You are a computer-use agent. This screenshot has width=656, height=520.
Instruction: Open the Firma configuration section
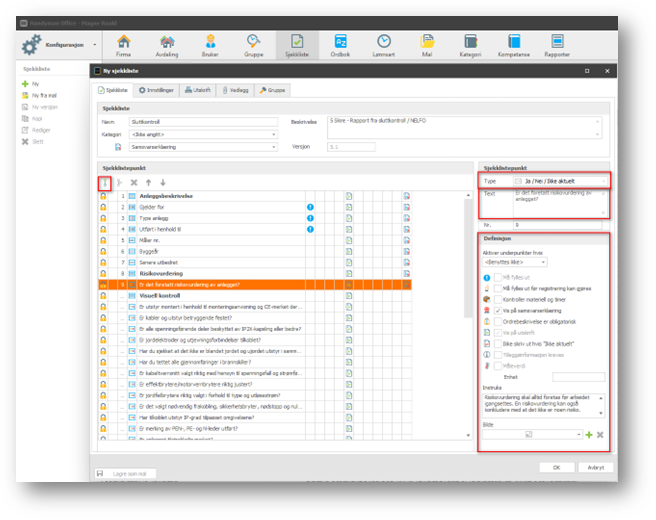tap(123, 46)
